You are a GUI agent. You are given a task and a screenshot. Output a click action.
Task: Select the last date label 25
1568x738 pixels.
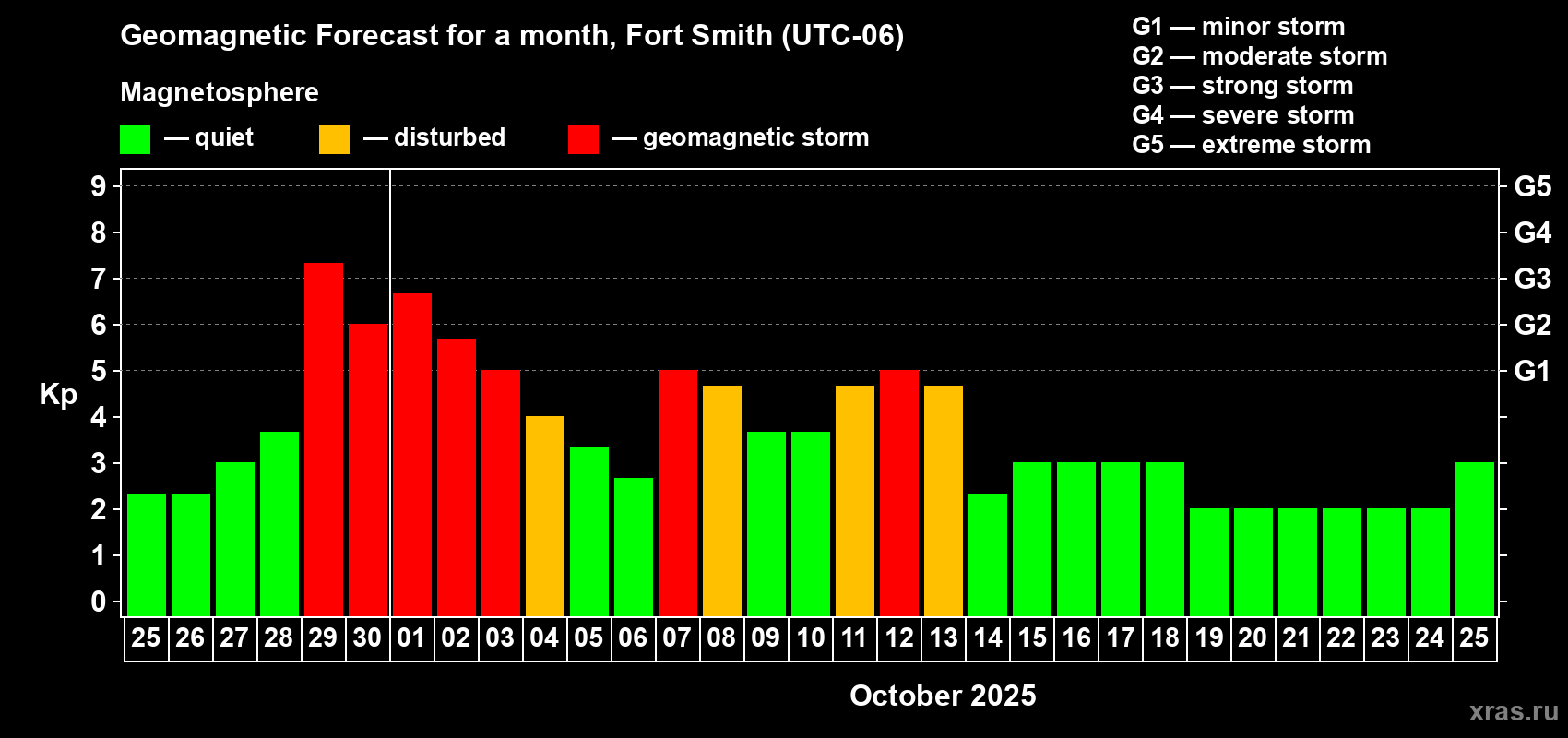pyautogui.click(x=1474, y=638)
